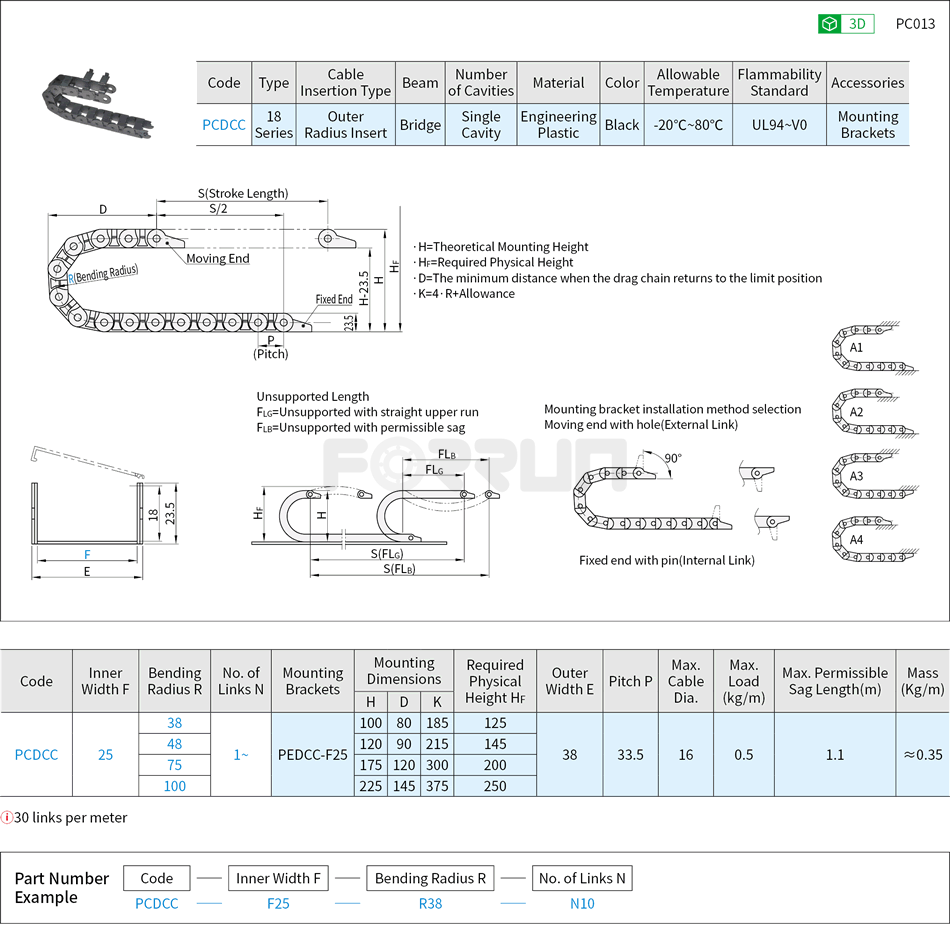Click the PEDCC-F25 bracket code
This screenshot has height=929, width=950.
click(x=312, y=755)
